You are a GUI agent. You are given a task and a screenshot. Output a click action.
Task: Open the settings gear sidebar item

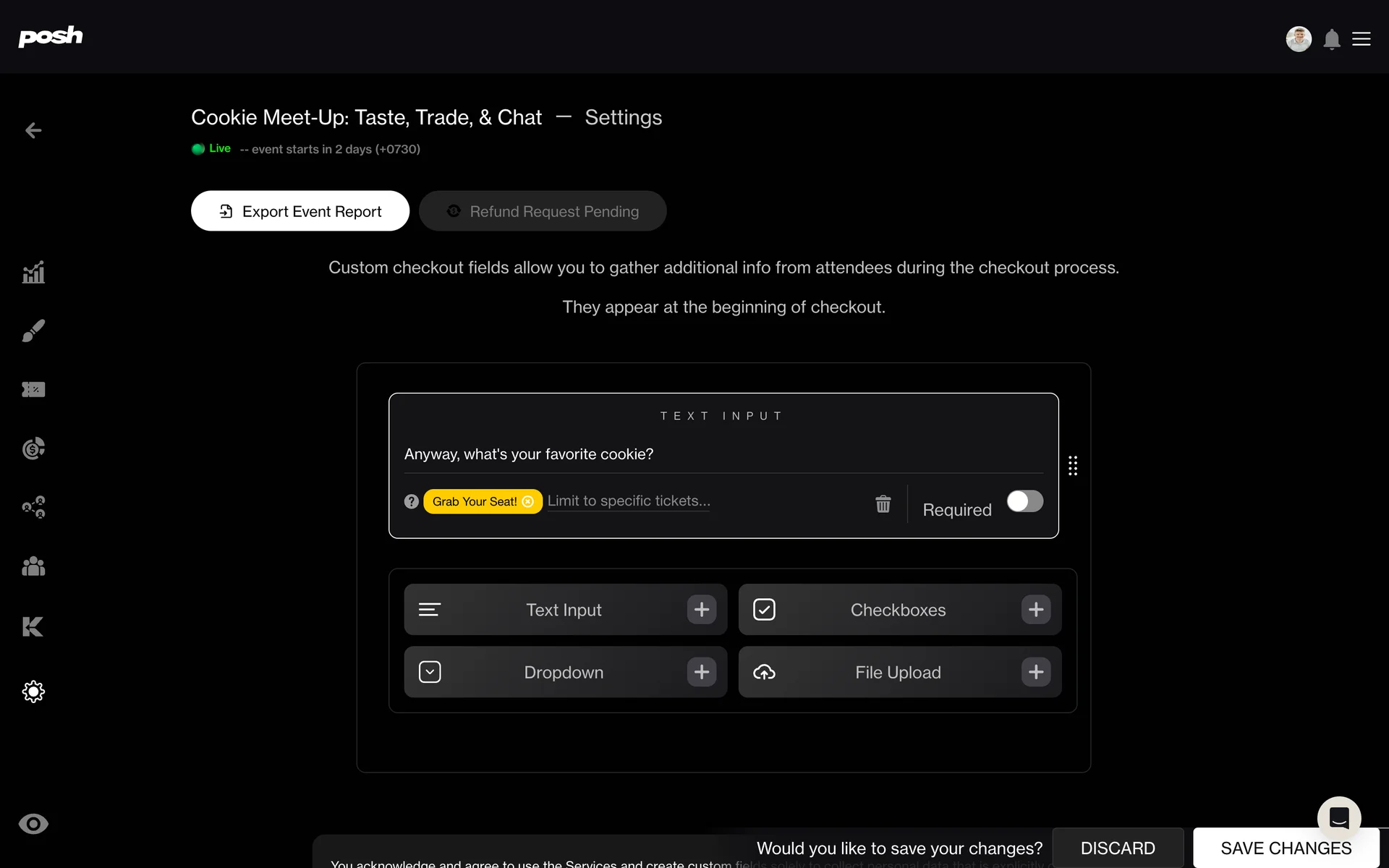(x=33, y=692)
